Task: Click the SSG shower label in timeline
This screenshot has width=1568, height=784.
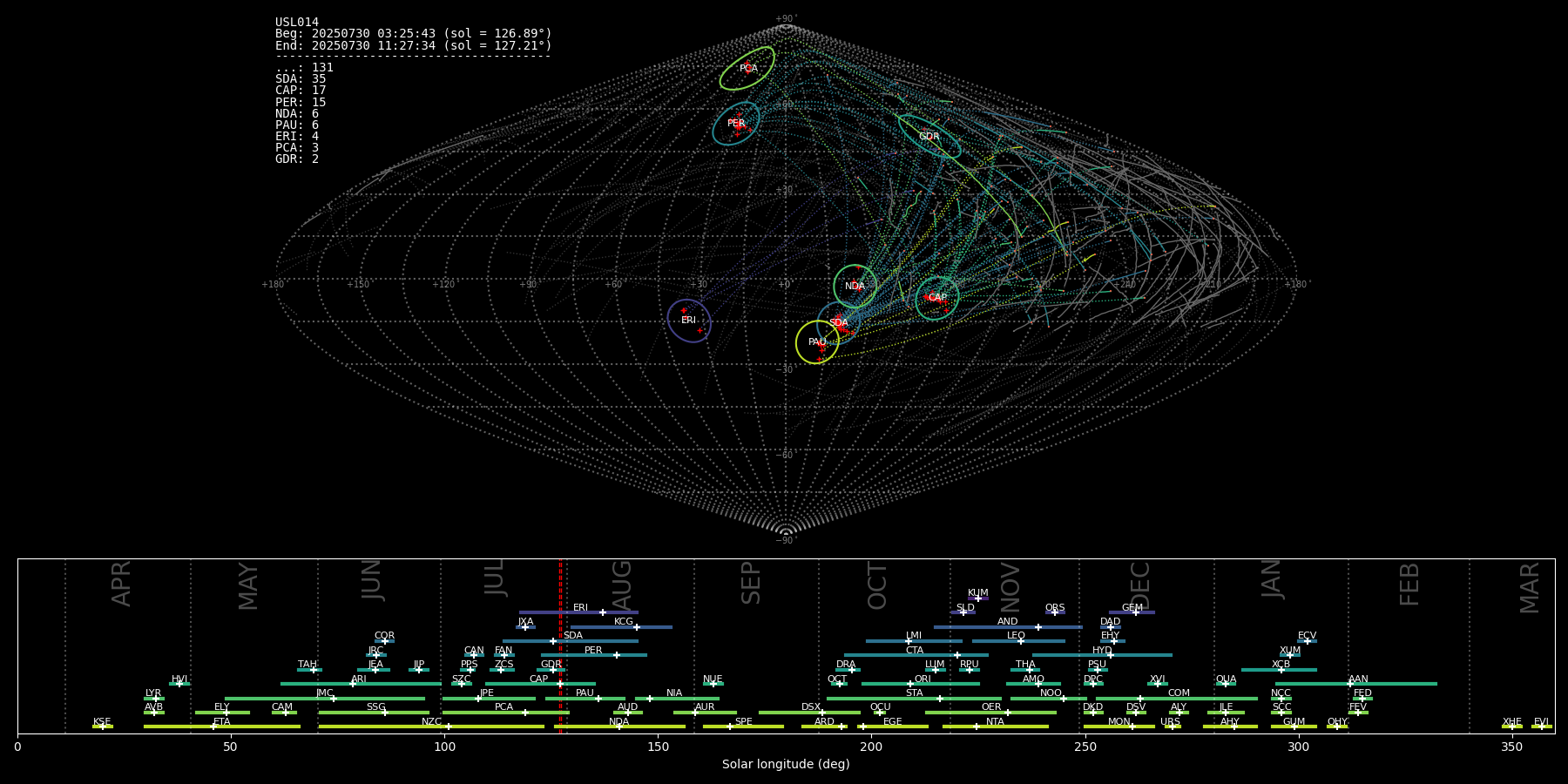Action: (375, 707)
